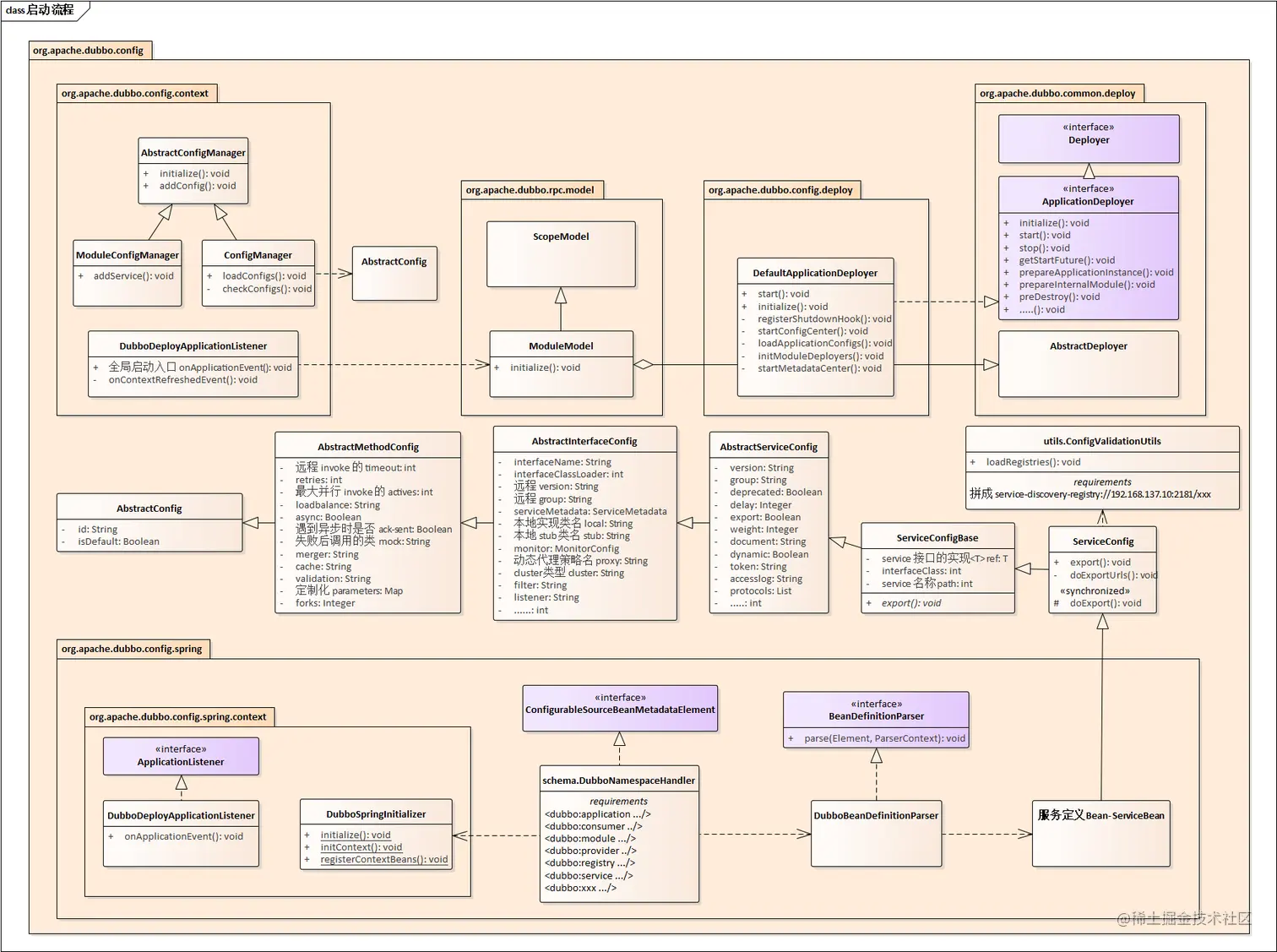Select the initModuleDeployers(): void method
This screenshot has width=1277, height=952.
coord(820,356)
